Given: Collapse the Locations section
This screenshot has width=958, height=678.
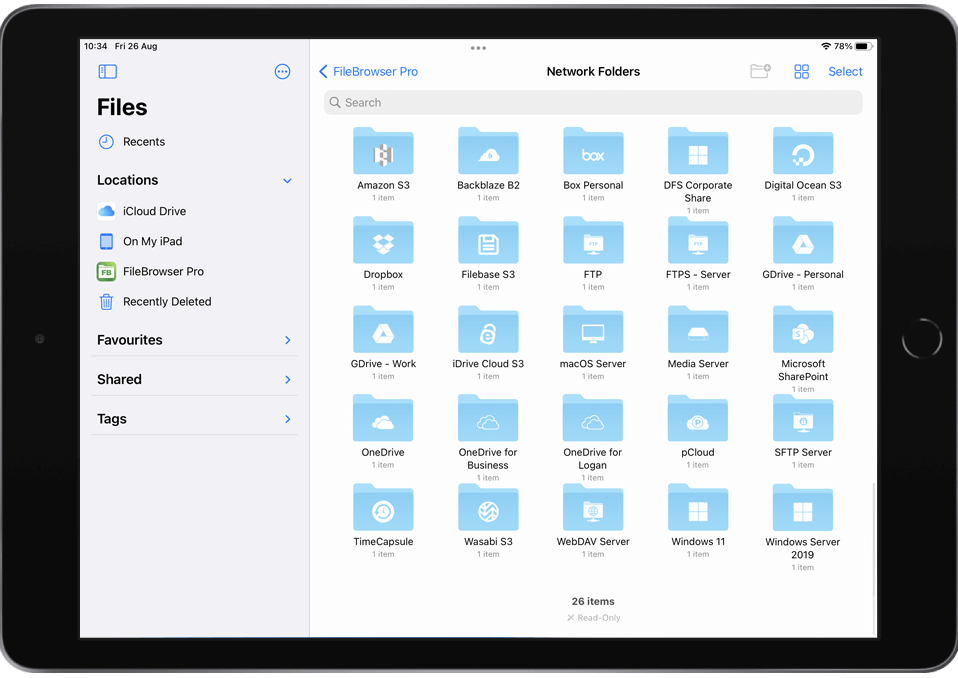Looking at the screenshot, I should pos(287,181).
